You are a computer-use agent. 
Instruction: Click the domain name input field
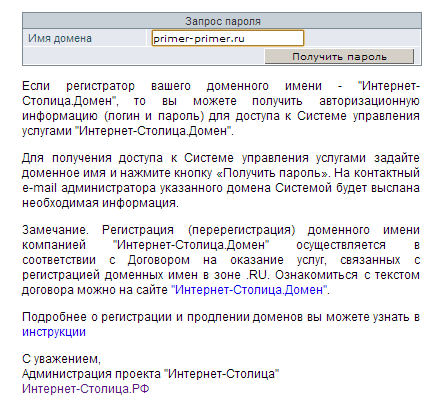(228, 38)
